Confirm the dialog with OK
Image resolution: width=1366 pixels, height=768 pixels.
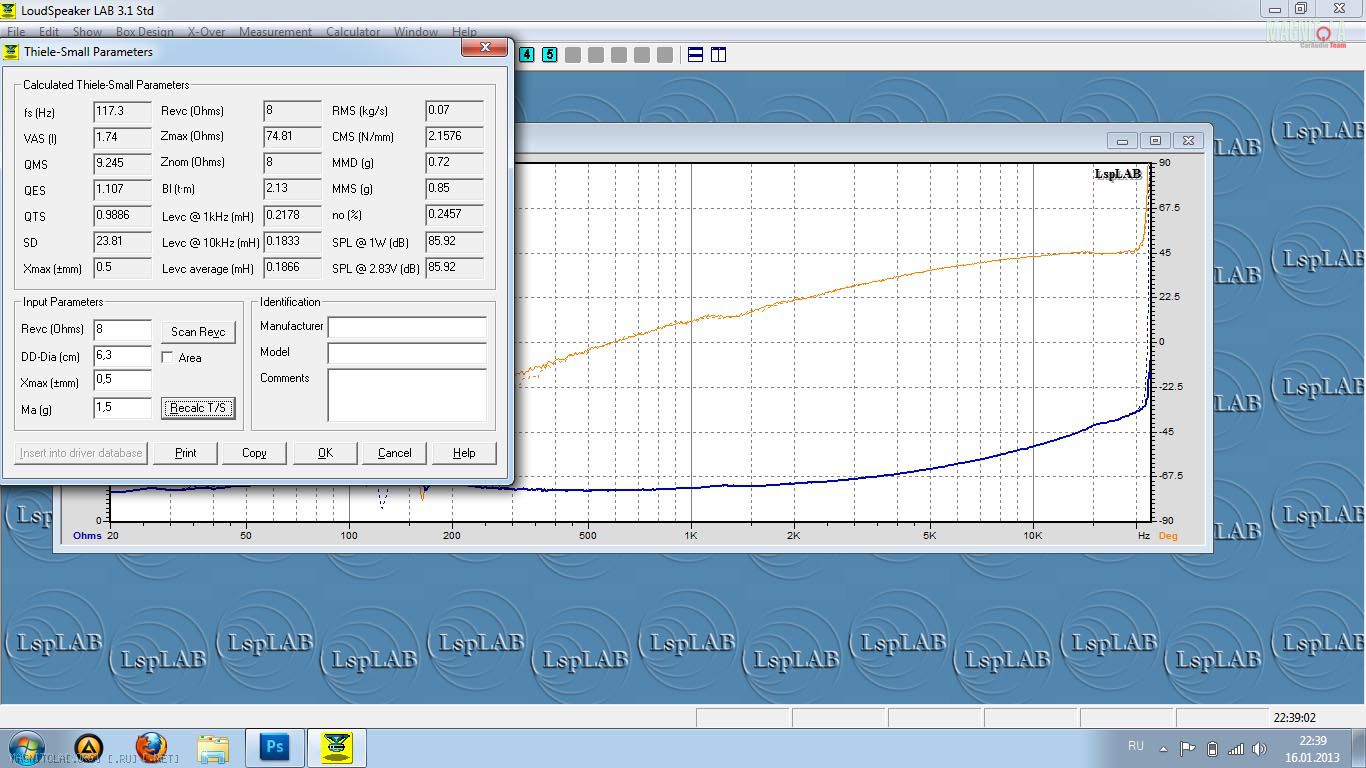(x=325, y=453)
